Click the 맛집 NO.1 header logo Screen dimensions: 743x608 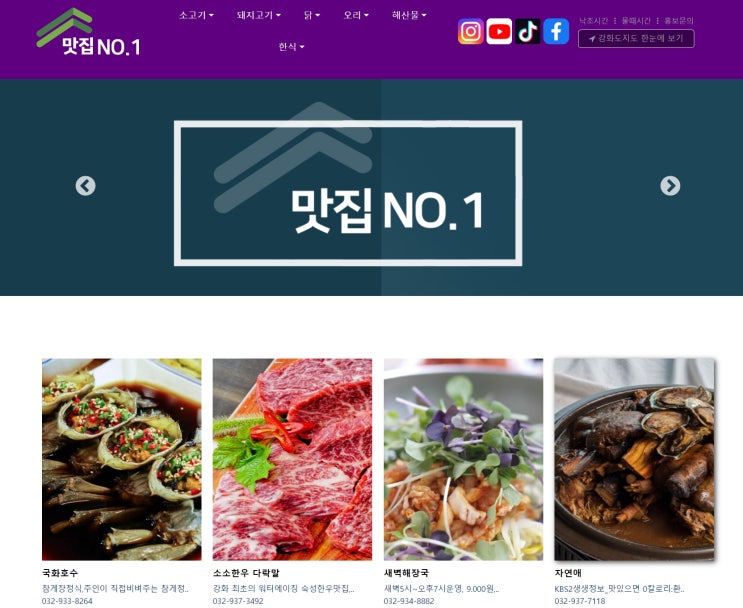pyautogui.click(x=89, y=32)
